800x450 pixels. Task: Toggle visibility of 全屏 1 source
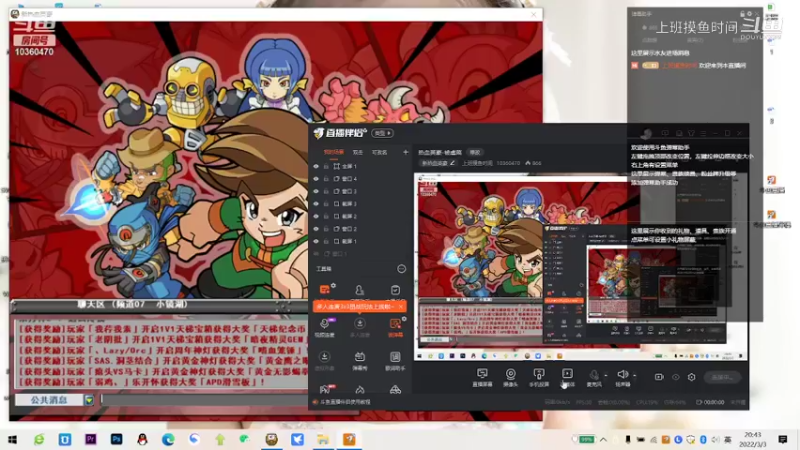pyautogui.click(x=316, y=166)
